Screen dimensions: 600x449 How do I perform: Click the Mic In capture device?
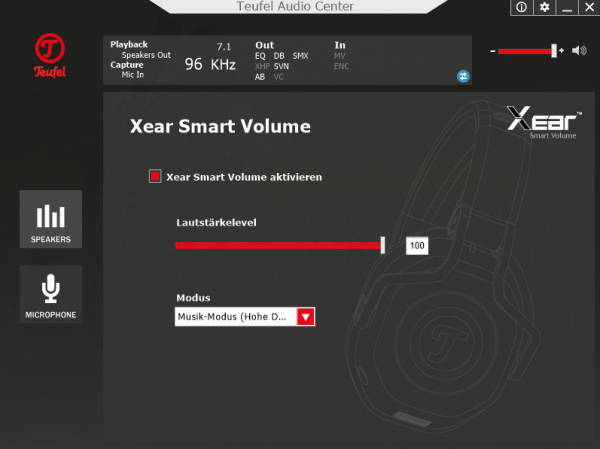coord(133,75)
